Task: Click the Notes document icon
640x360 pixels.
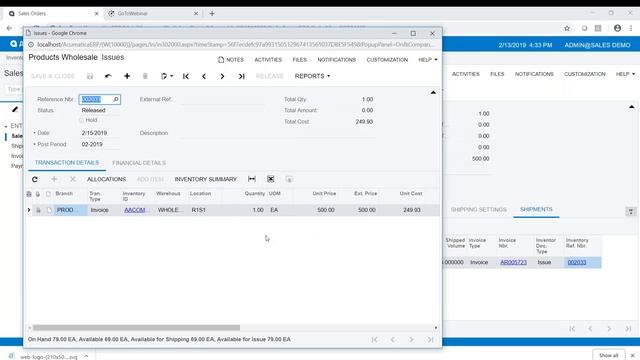Action: click(x=221, y=60)
